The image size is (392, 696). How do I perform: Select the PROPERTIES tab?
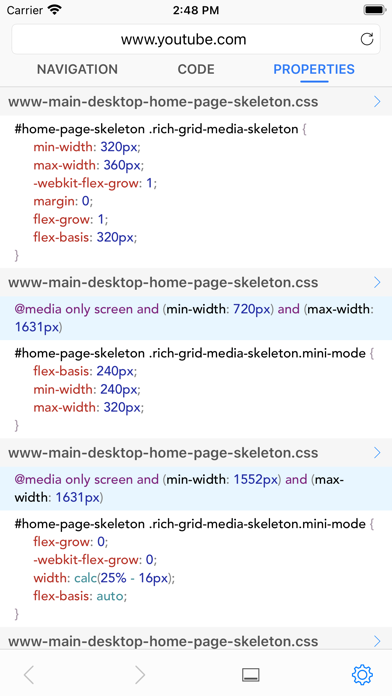coord(314,69)
